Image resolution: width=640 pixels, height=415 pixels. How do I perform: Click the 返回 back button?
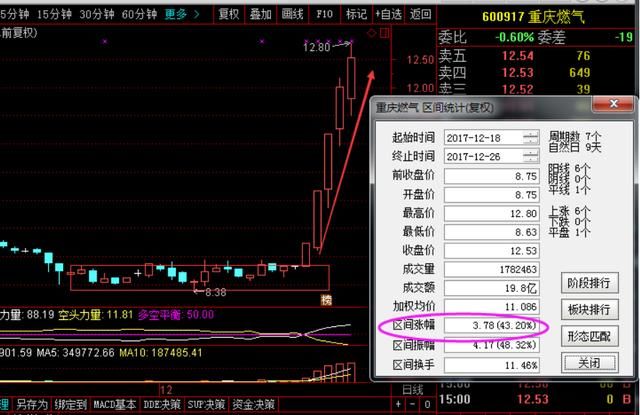(420, 15)
